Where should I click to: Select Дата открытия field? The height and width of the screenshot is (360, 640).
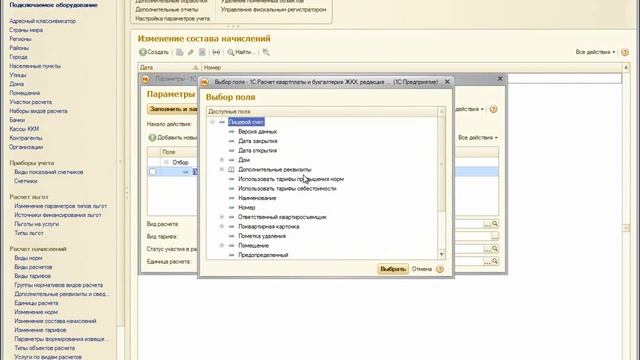258,150
